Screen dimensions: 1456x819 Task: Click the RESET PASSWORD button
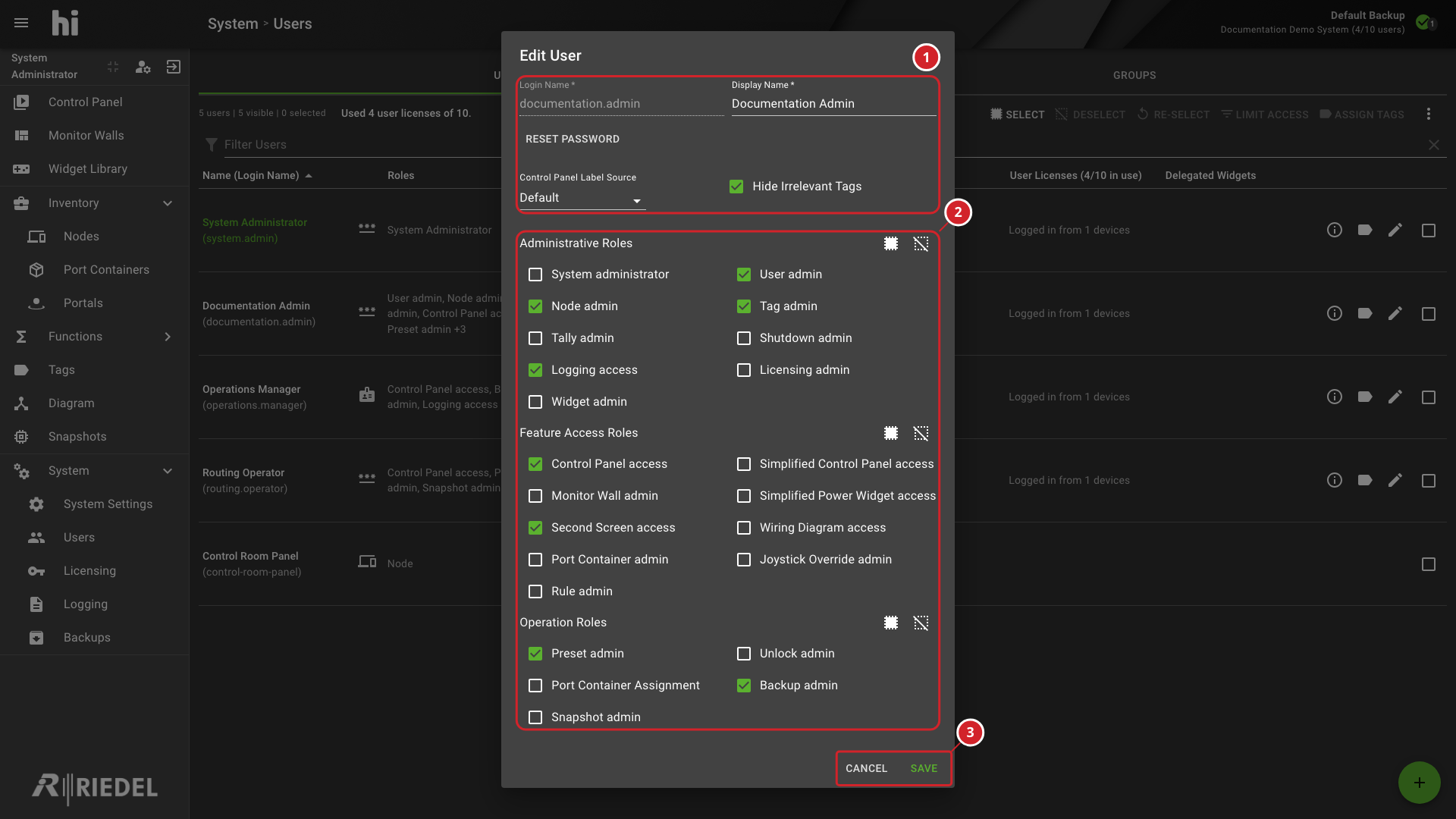(573, 139)
